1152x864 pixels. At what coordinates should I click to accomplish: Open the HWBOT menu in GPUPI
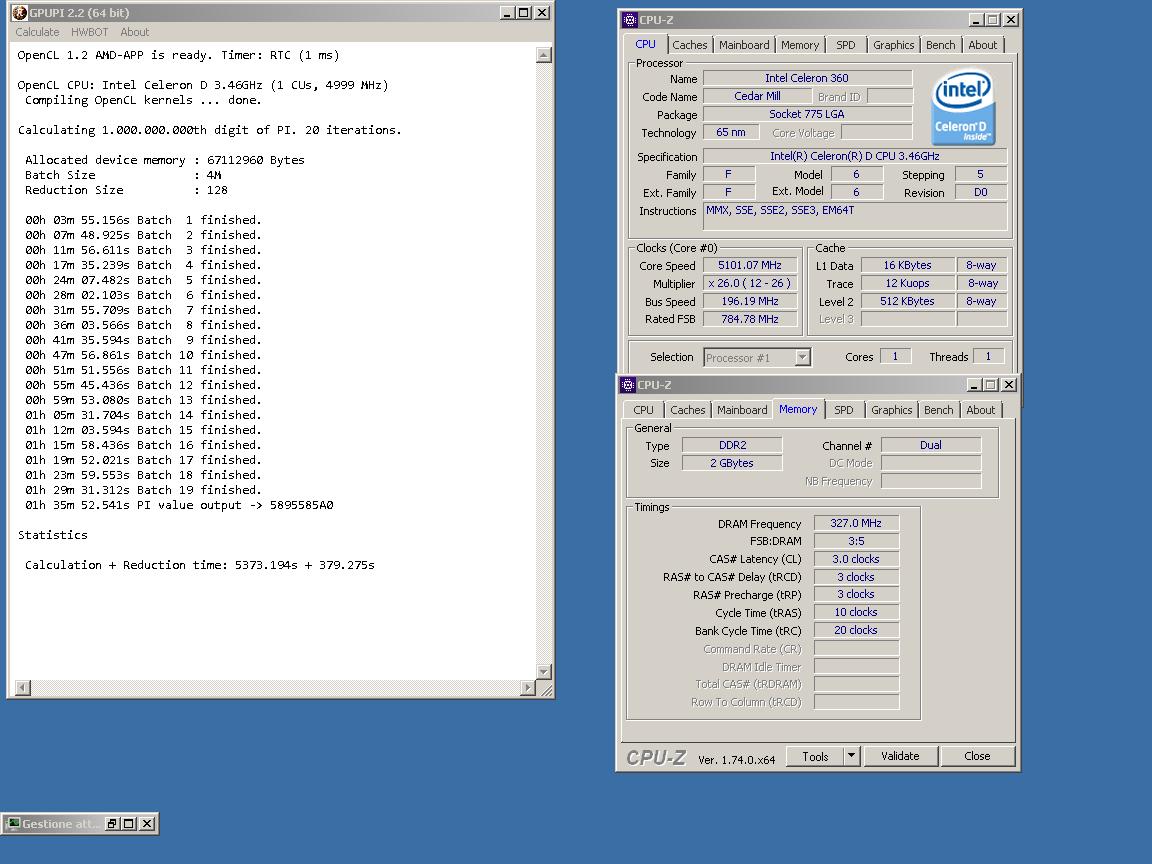pyautogui.click(x=90, y=32)
